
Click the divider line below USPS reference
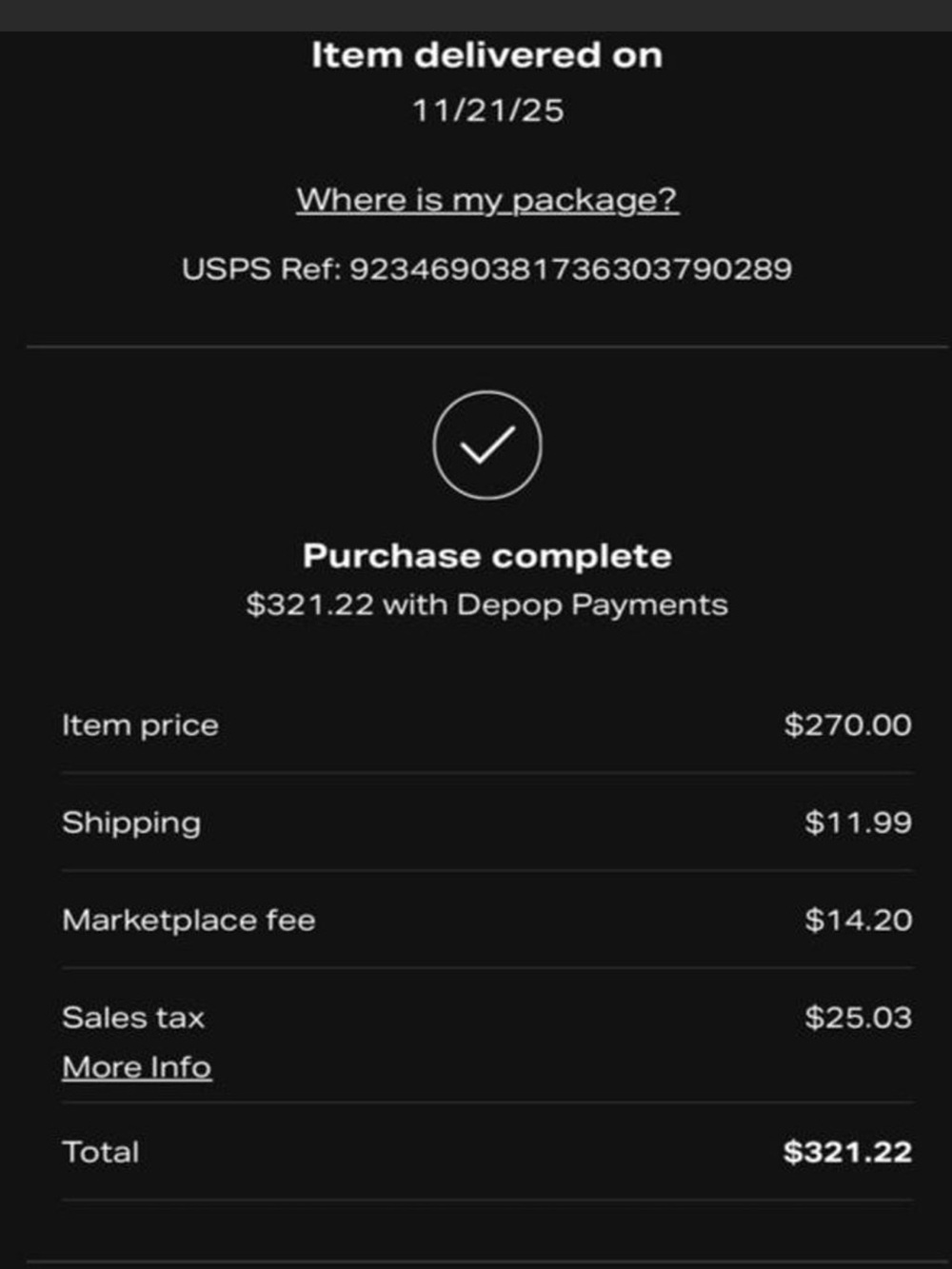(x=487, y=347)
